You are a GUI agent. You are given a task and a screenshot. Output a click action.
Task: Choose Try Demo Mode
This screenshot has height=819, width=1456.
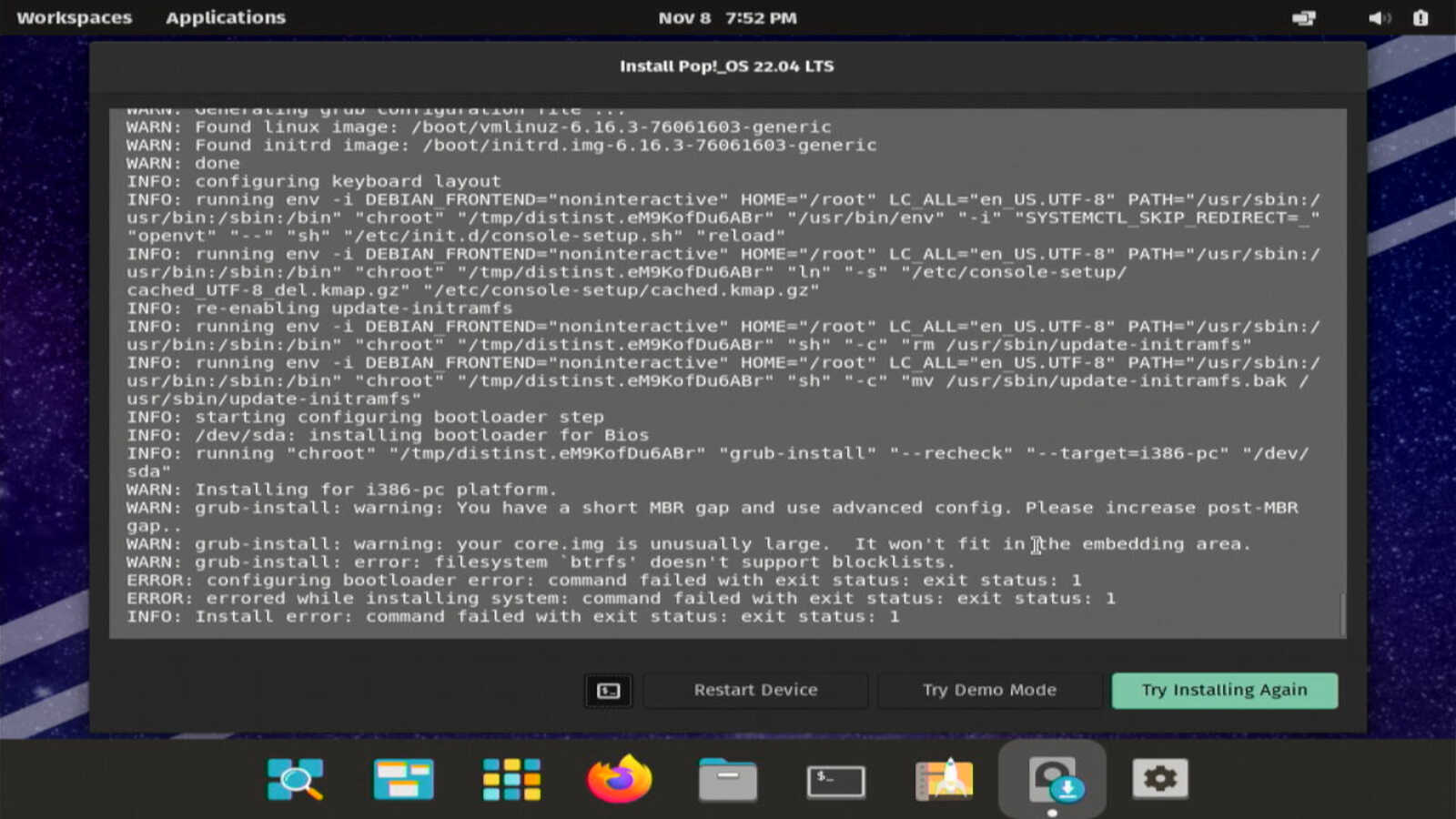pos(989,691)
